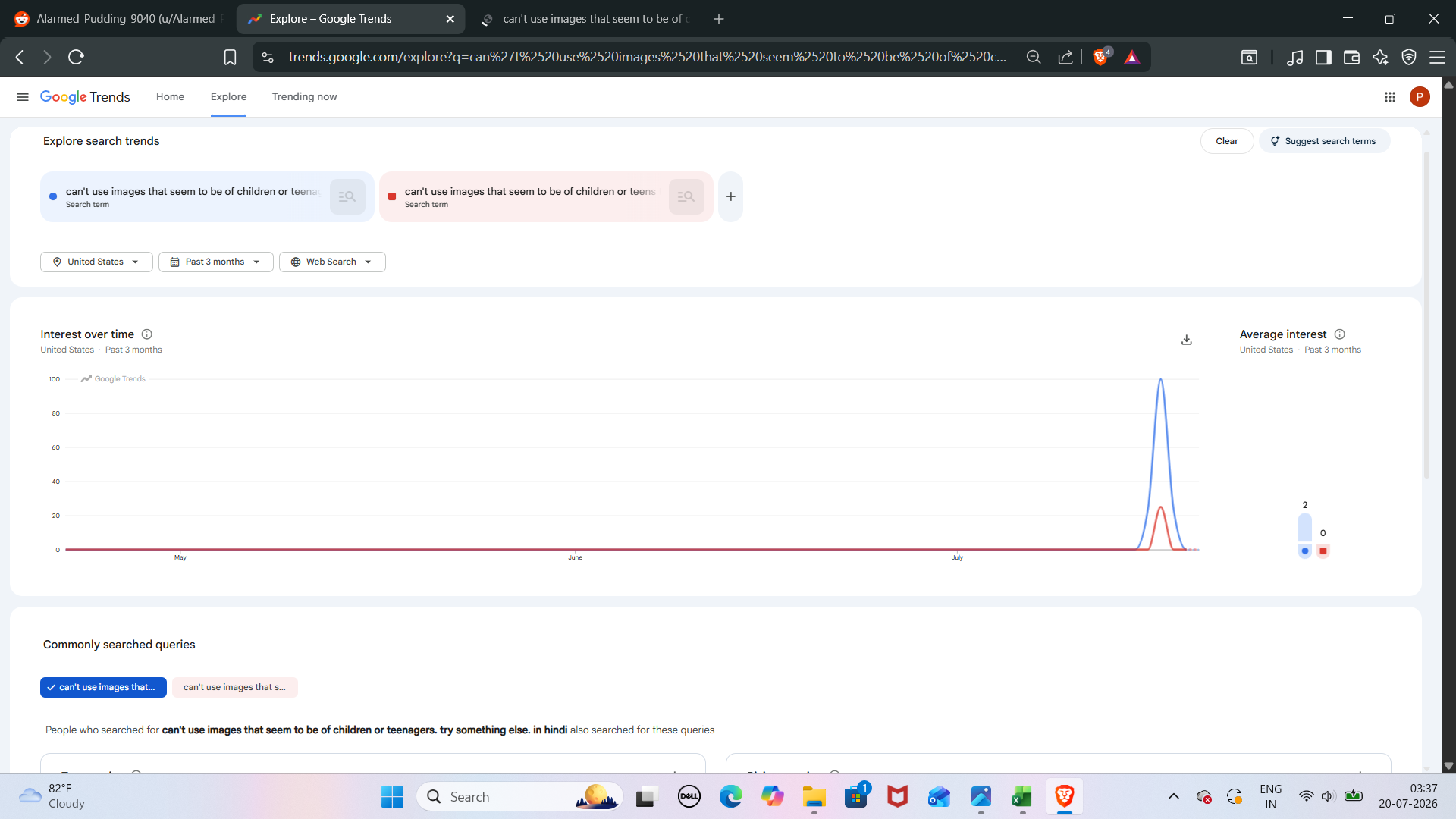Viewport: 1456px width, 819px height.
Task: Open the Brave browser menu
Action: click(1437, 57)
